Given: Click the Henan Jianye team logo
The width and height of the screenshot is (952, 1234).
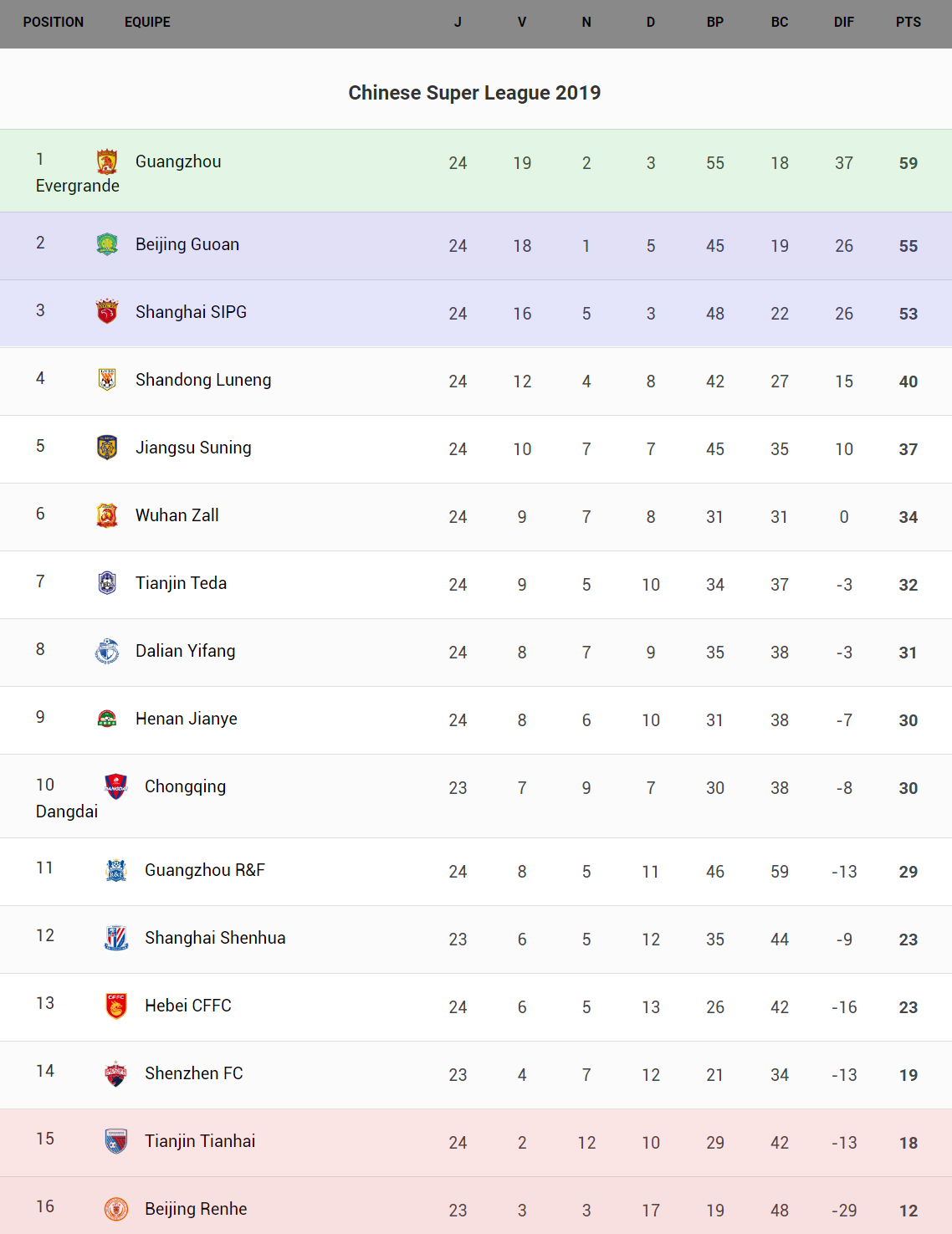Looking at the screenshot, I should (x=107, y=719).
